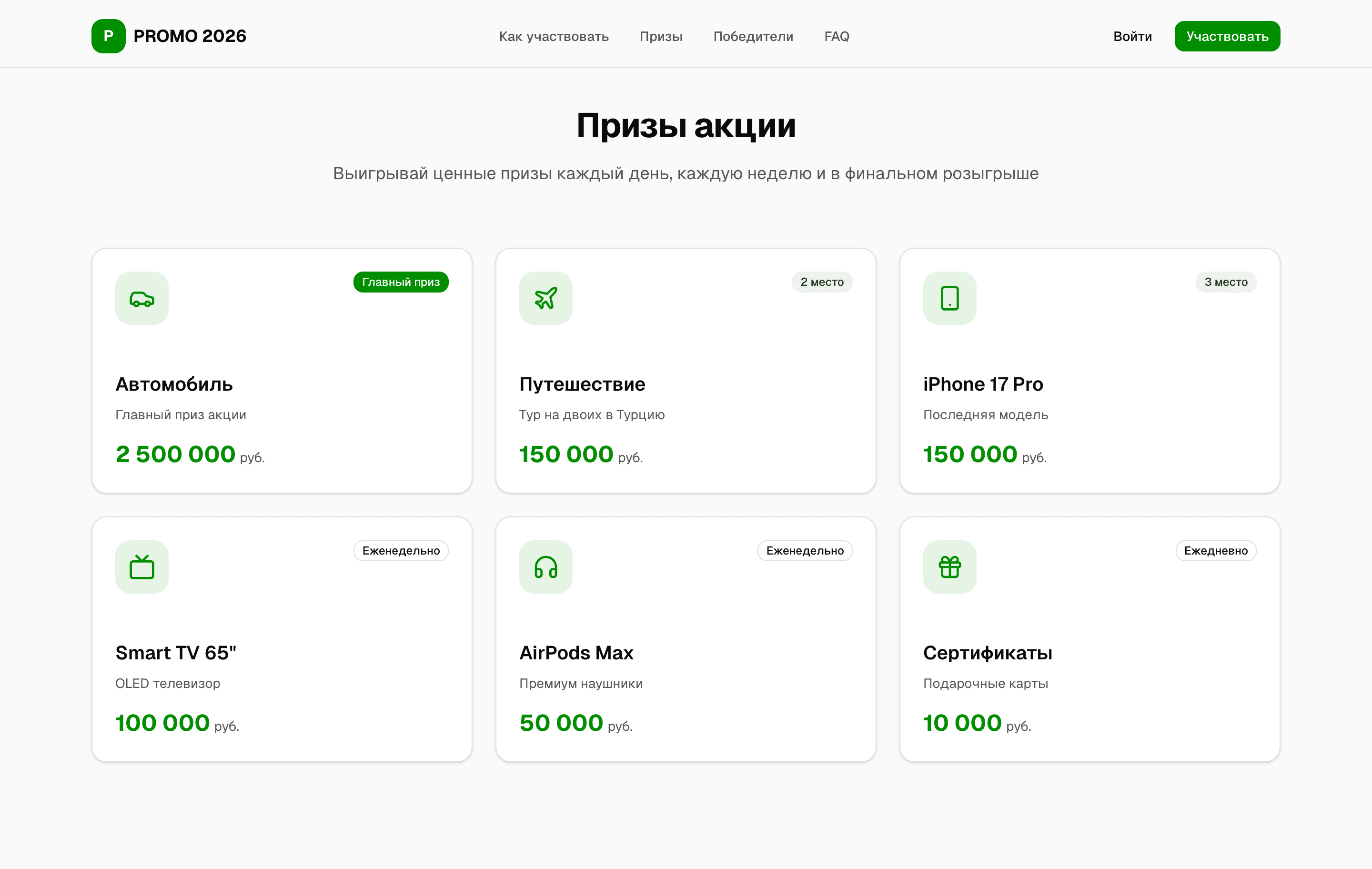
Task: Go to the Призы nav link
Action: click(661, 37)
